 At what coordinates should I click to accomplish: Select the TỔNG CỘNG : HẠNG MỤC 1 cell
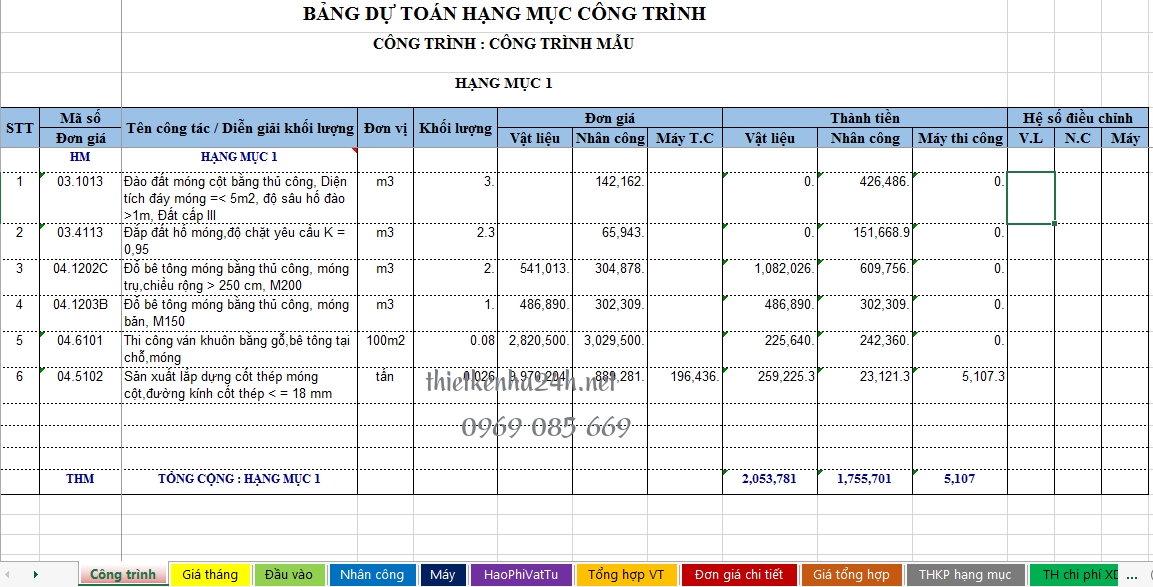point(240,481)
